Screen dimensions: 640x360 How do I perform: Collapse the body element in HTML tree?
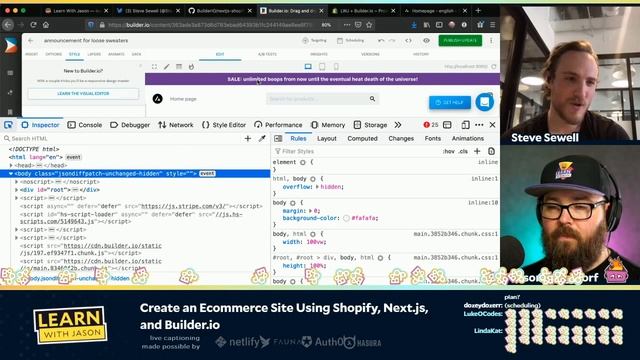(11, 173)
